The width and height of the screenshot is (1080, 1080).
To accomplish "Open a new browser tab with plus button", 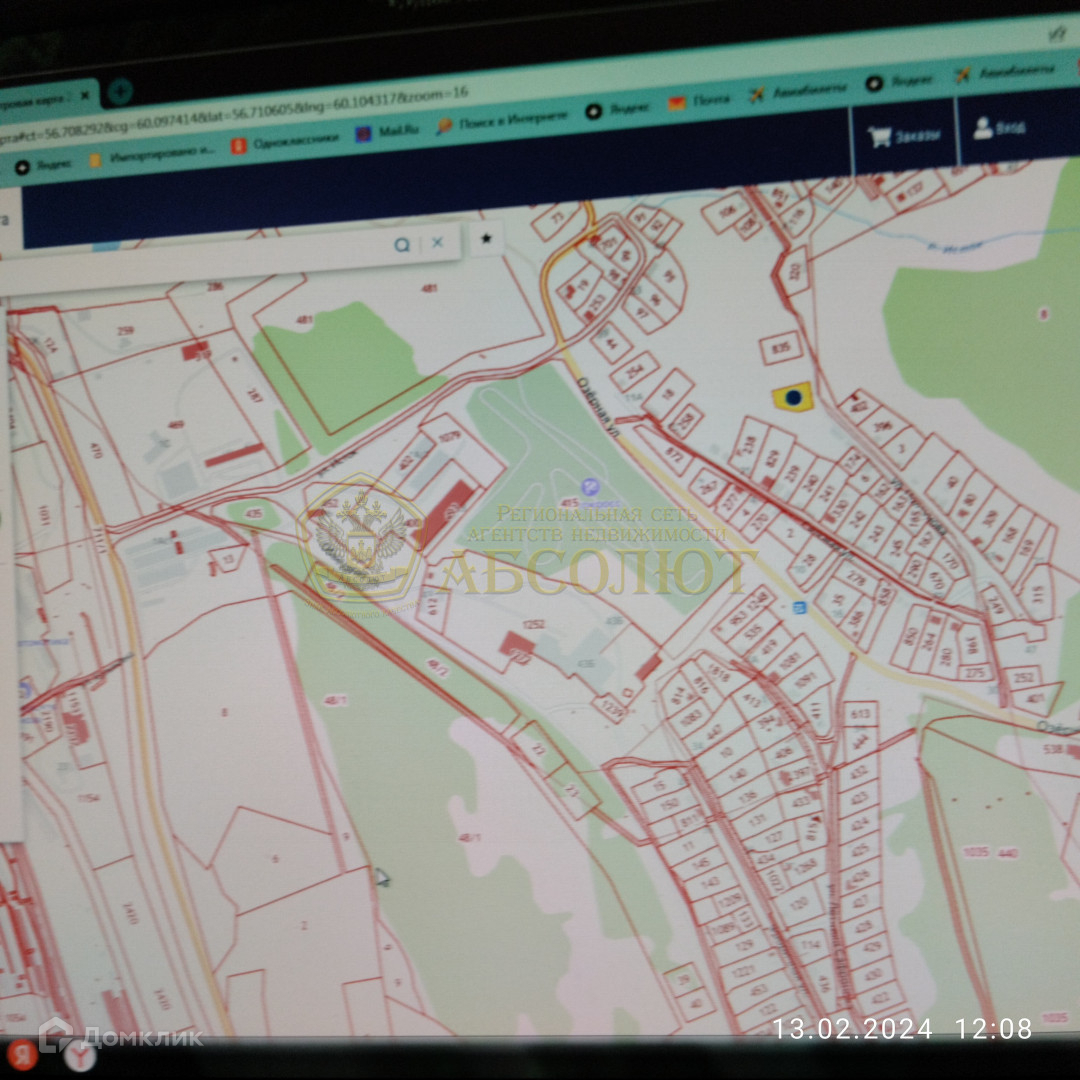I will coord(120,91).
